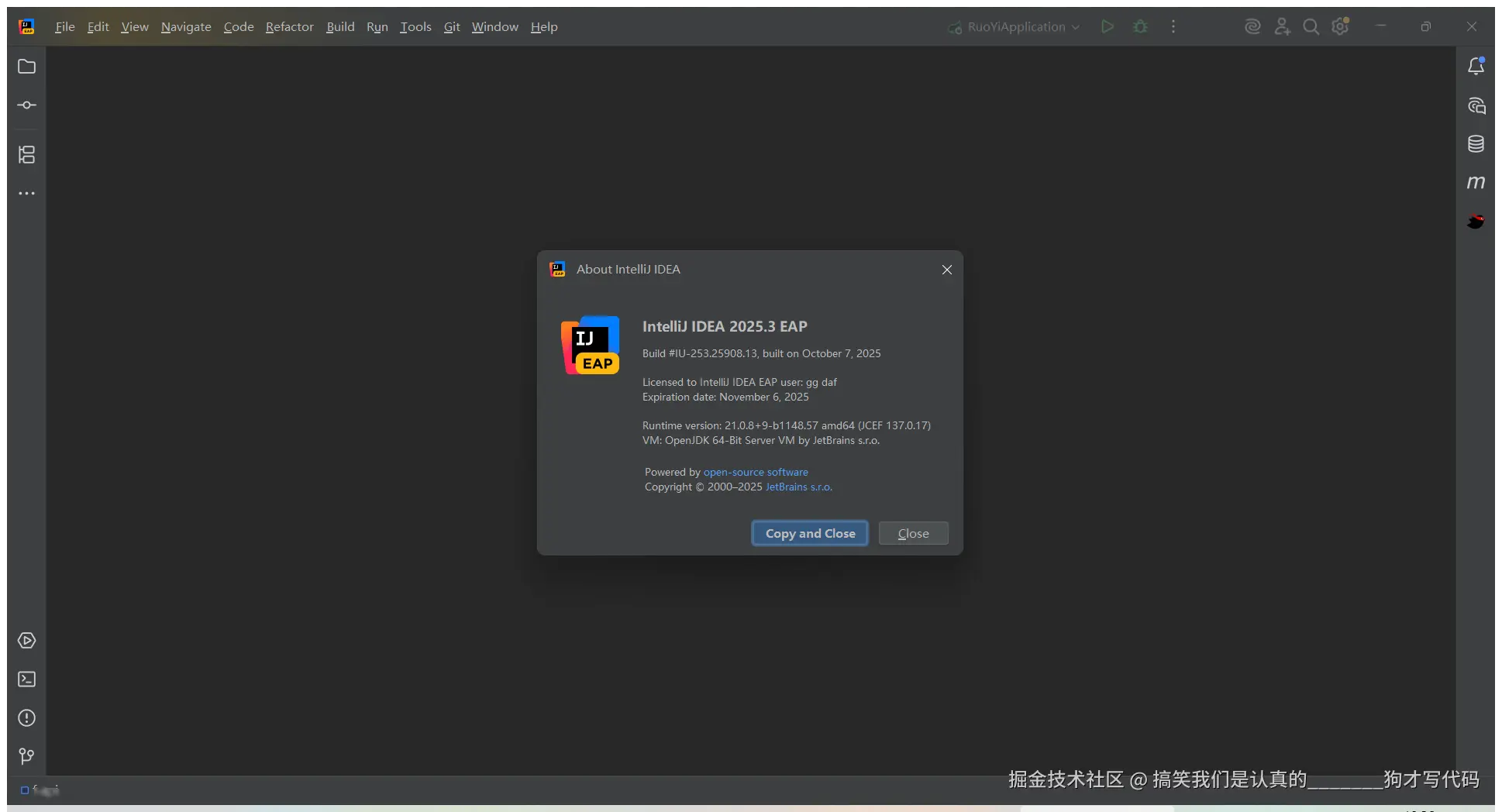Viewport: 1502px width, 812px height.
Task: Open the Problems tool window
Action: (x=26, y=718)
